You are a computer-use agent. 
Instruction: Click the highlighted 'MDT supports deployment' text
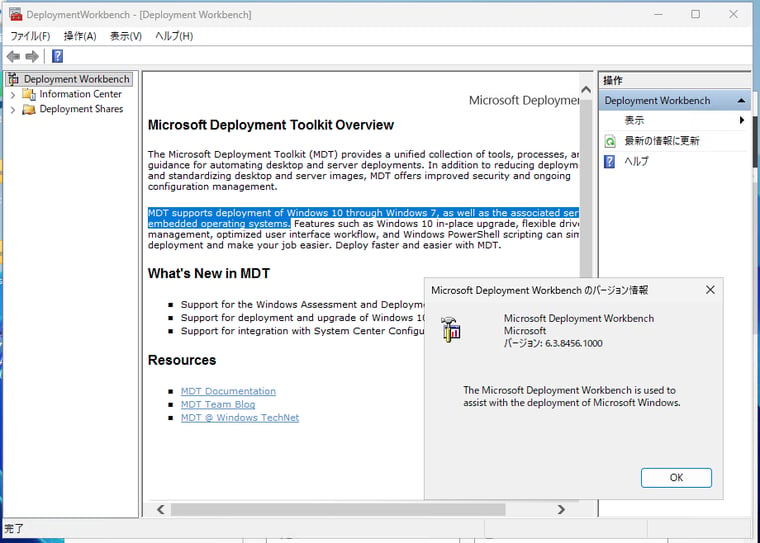[363, 218]
